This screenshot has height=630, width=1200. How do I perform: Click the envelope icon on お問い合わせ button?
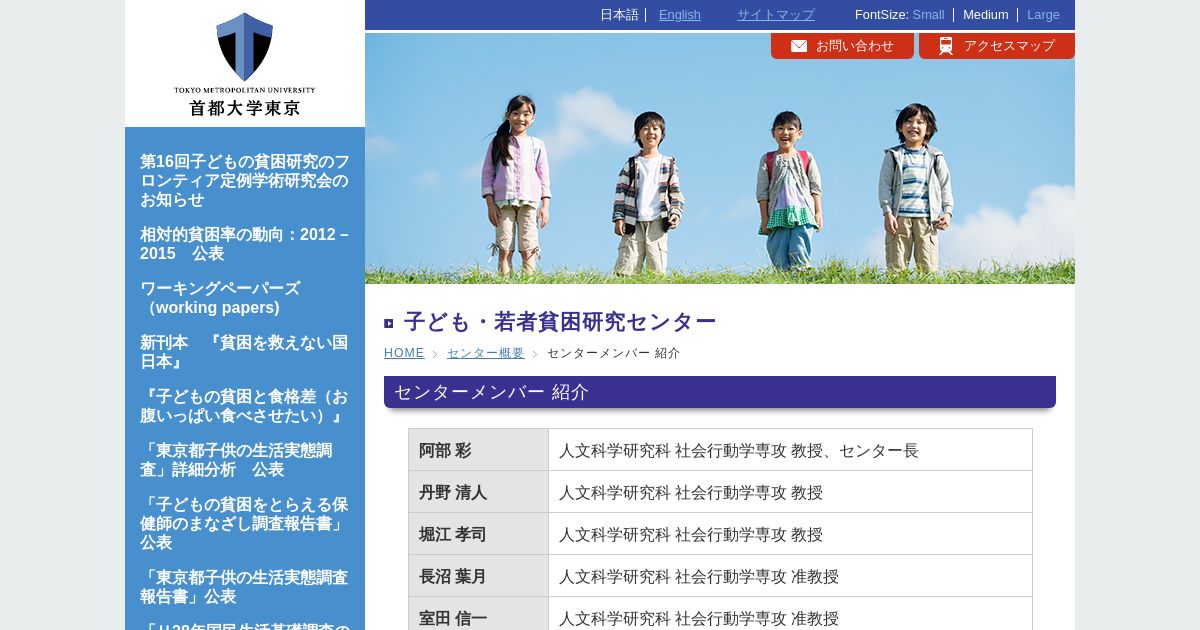click(799, 46)
